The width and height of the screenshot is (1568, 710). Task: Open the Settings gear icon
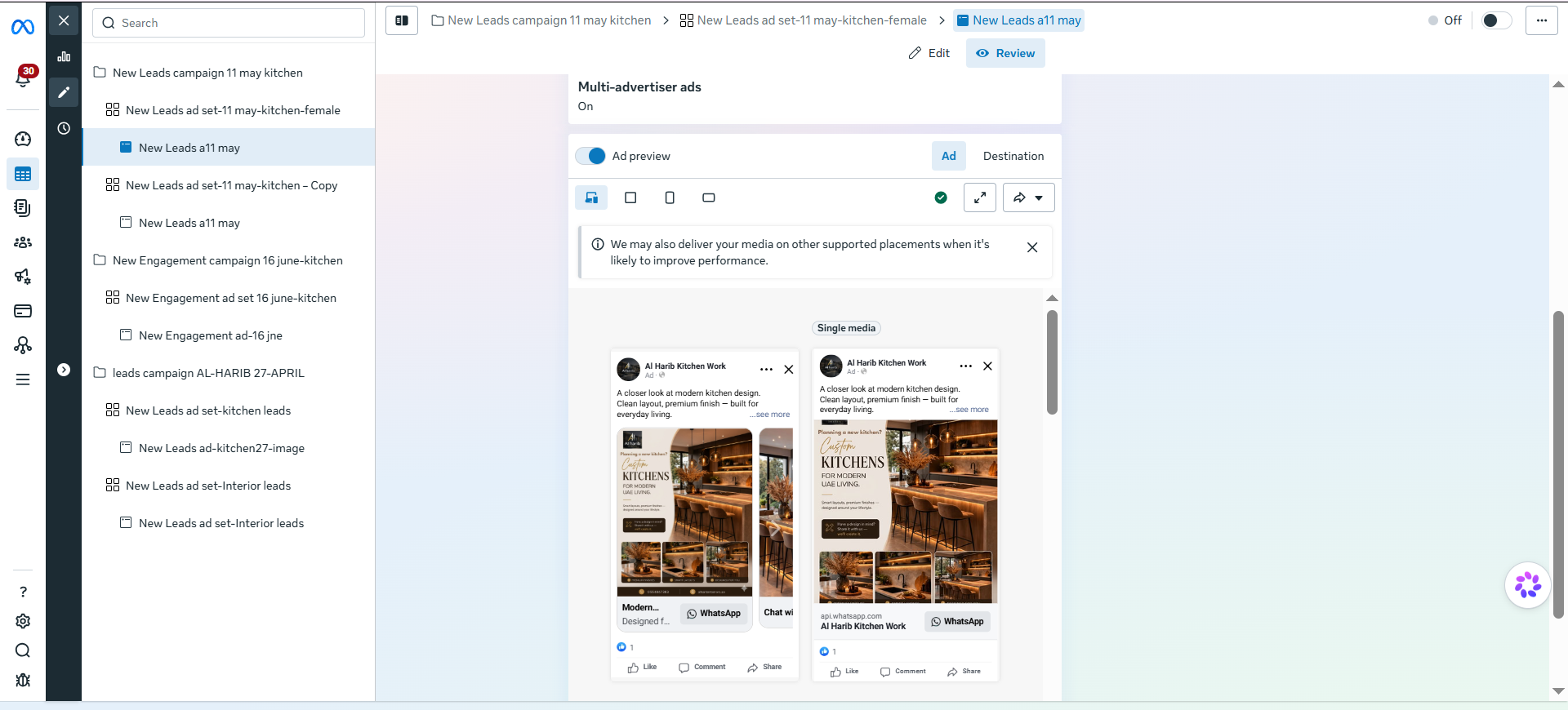point(23,621)
